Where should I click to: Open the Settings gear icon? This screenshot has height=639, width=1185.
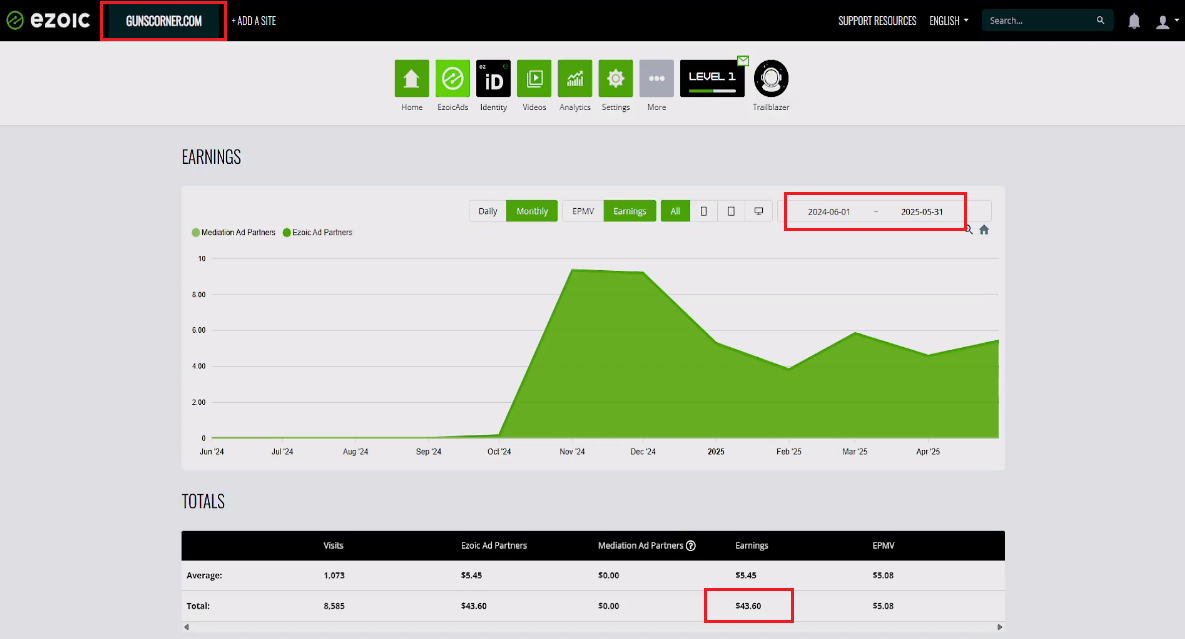coord(616,79)
